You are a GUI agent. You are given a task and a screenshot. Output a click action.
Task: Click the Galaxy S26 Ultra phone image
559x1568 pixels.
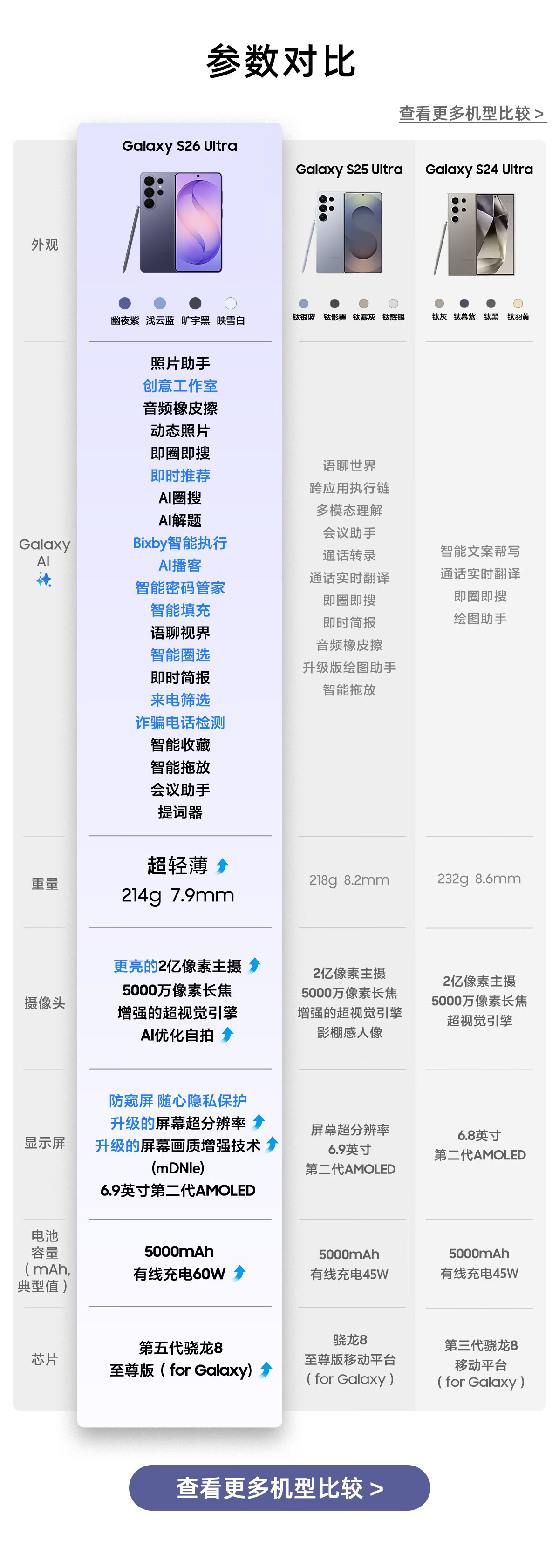point(174,222)
